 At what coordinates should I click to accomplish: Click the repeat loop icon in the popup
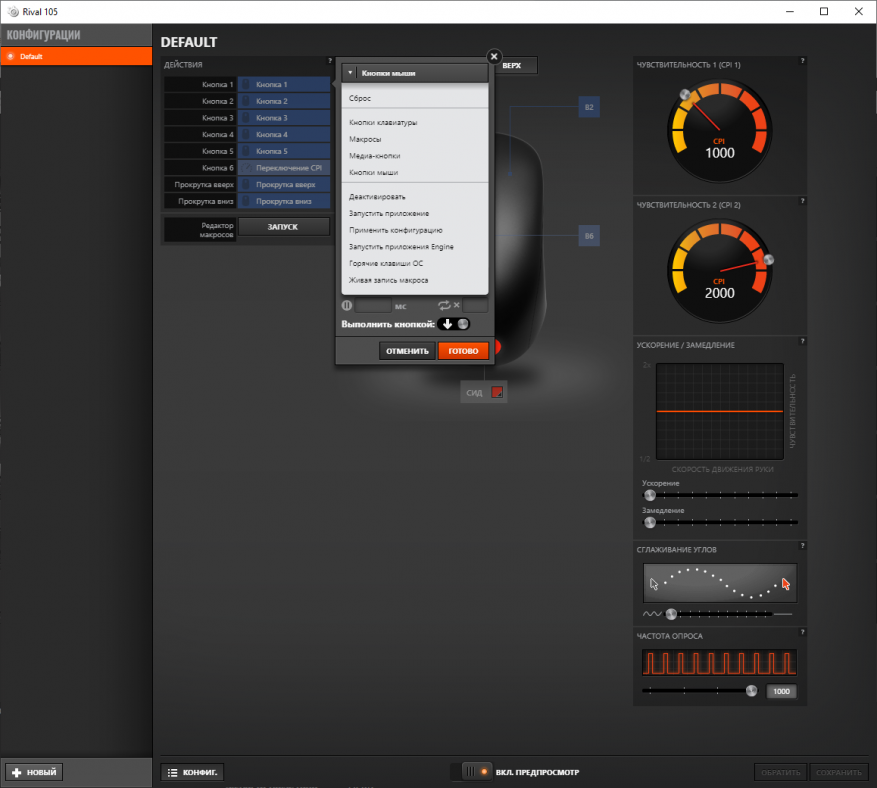pos(444,305)
